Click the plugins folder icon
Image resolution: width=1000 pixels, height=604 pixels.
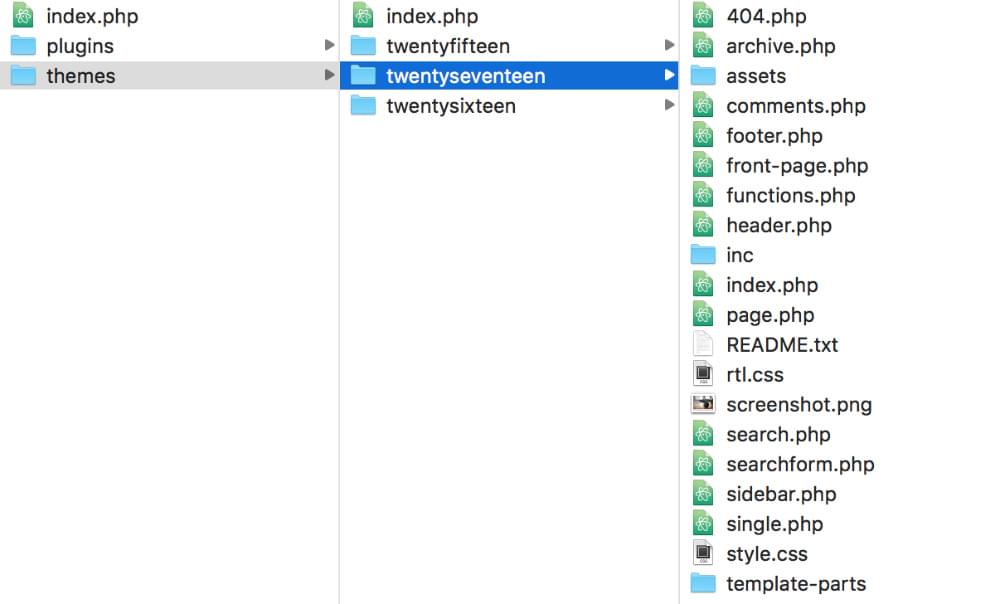pos(23,46)
